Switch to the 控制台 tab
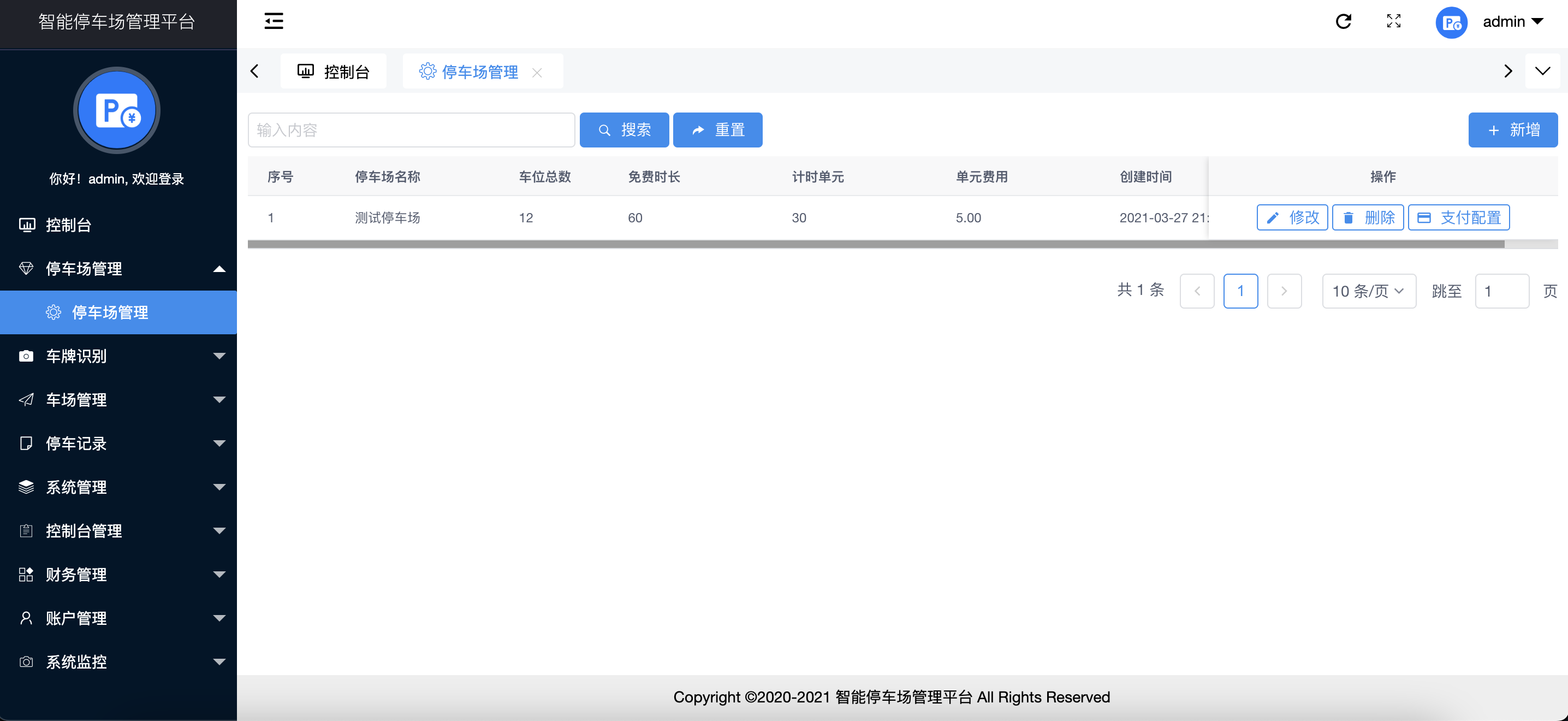1568x721 pixels. click(x=334, y=70)
